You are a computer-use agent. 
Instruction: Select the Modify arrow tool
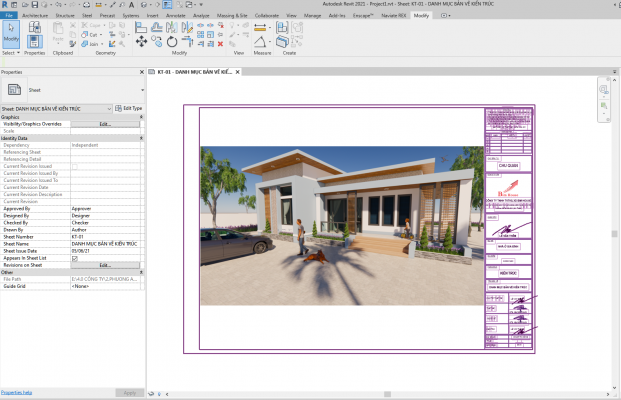point(11,34)
